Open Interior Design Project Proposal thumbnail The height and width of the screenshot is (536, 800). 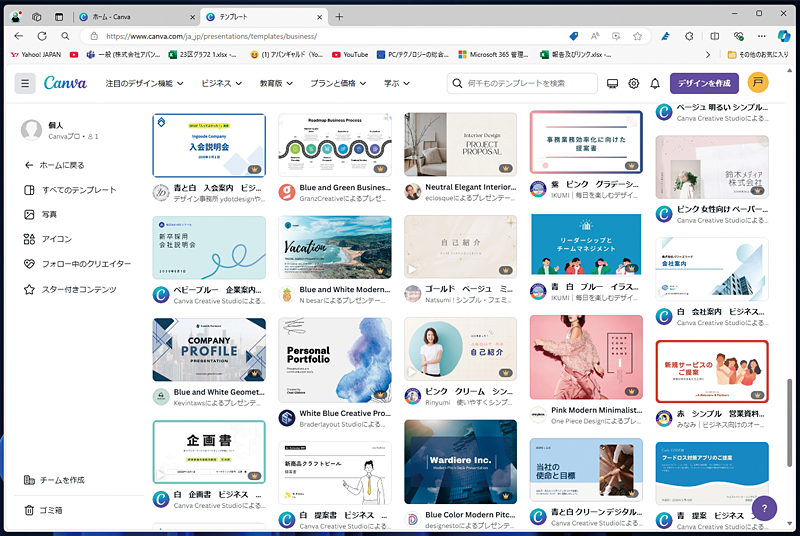[x=460, y=145]
